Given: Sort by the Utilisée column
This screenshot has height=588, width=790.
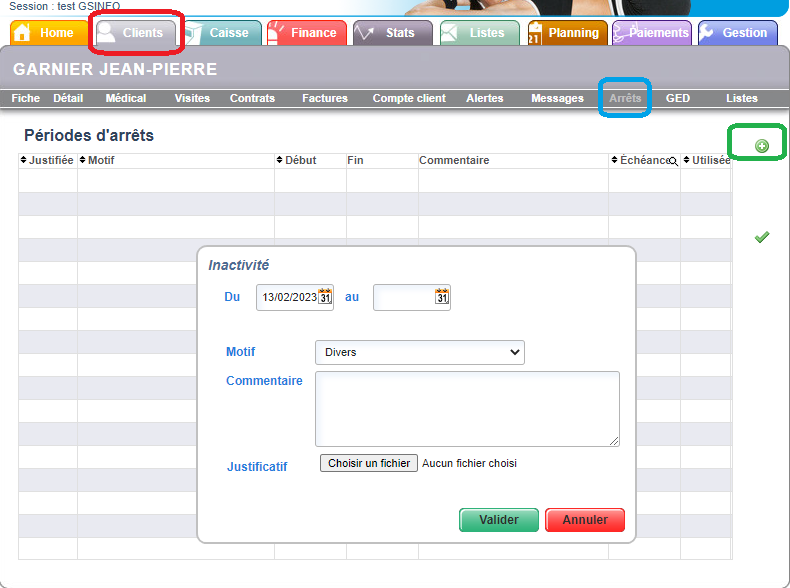Looking at the screenshot, I should [x=706, y=160].
